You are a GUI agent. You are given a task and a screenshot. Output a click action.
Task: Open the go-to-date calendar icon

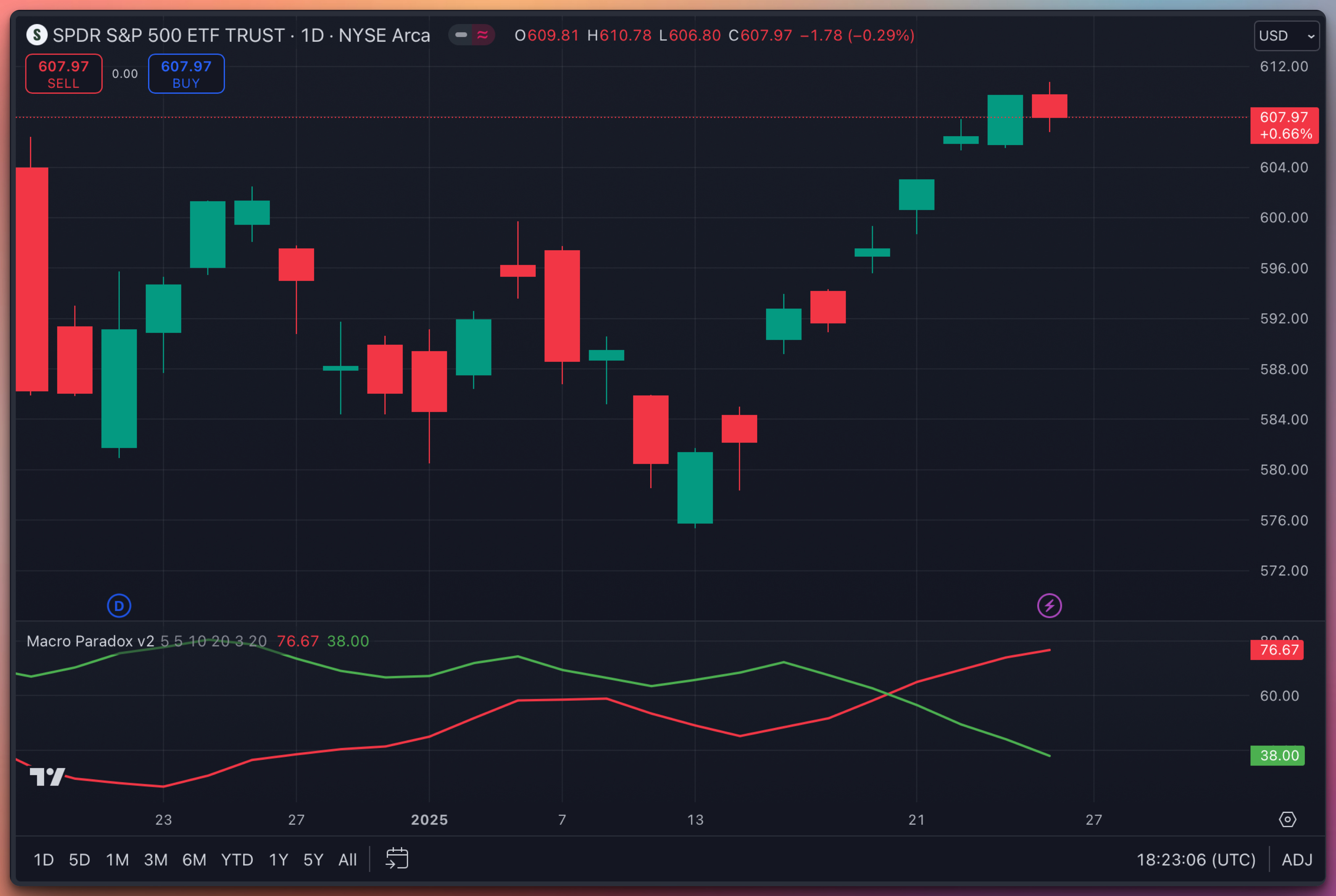(x=397, y=859)
